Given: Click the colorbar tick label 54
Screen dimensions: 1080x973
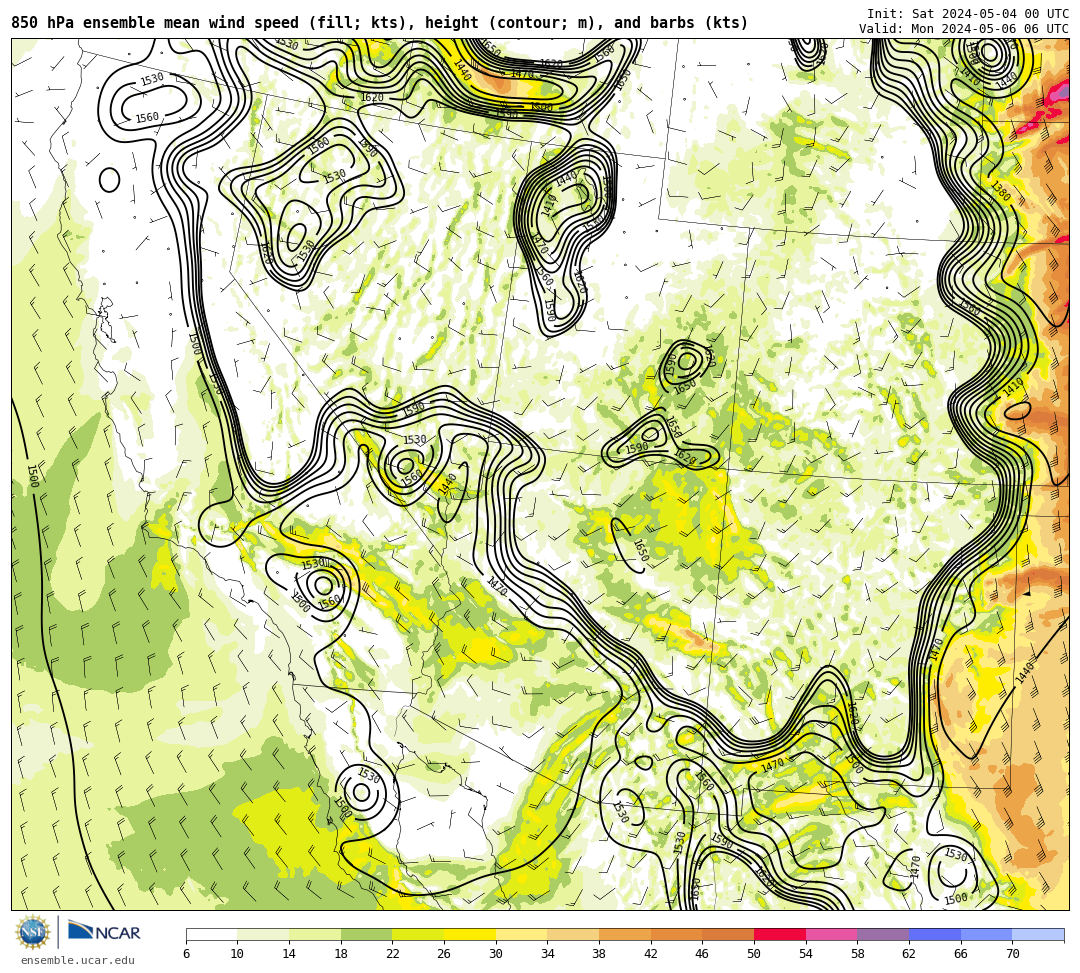Looking at the screenshot, I should (x=806, y=954).
